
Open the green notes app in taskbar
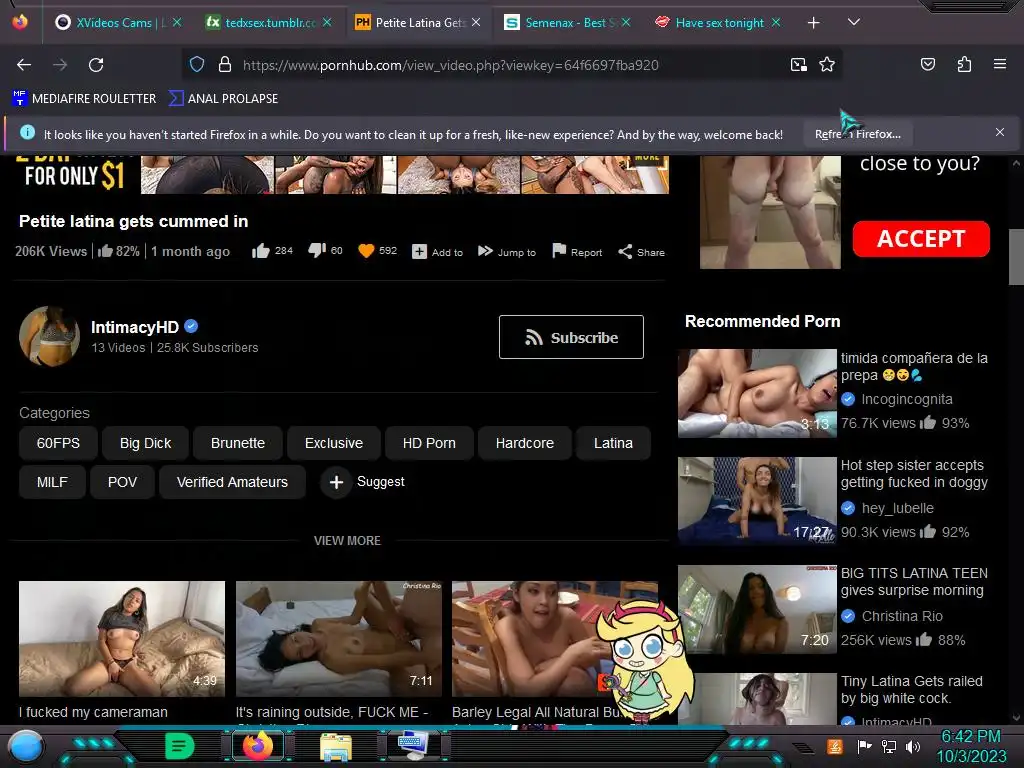click(x=180, y=746)
